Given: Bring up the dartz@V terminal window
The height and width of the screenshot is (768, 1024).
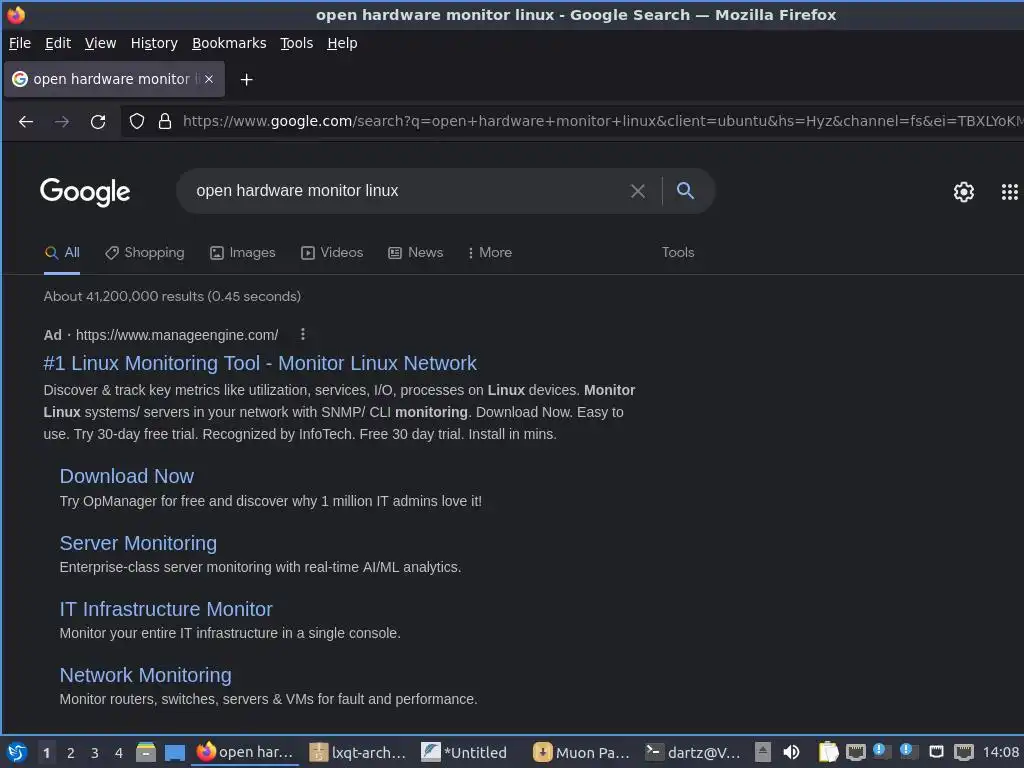Looking at the screenshot, I should (x=692, y=753).
